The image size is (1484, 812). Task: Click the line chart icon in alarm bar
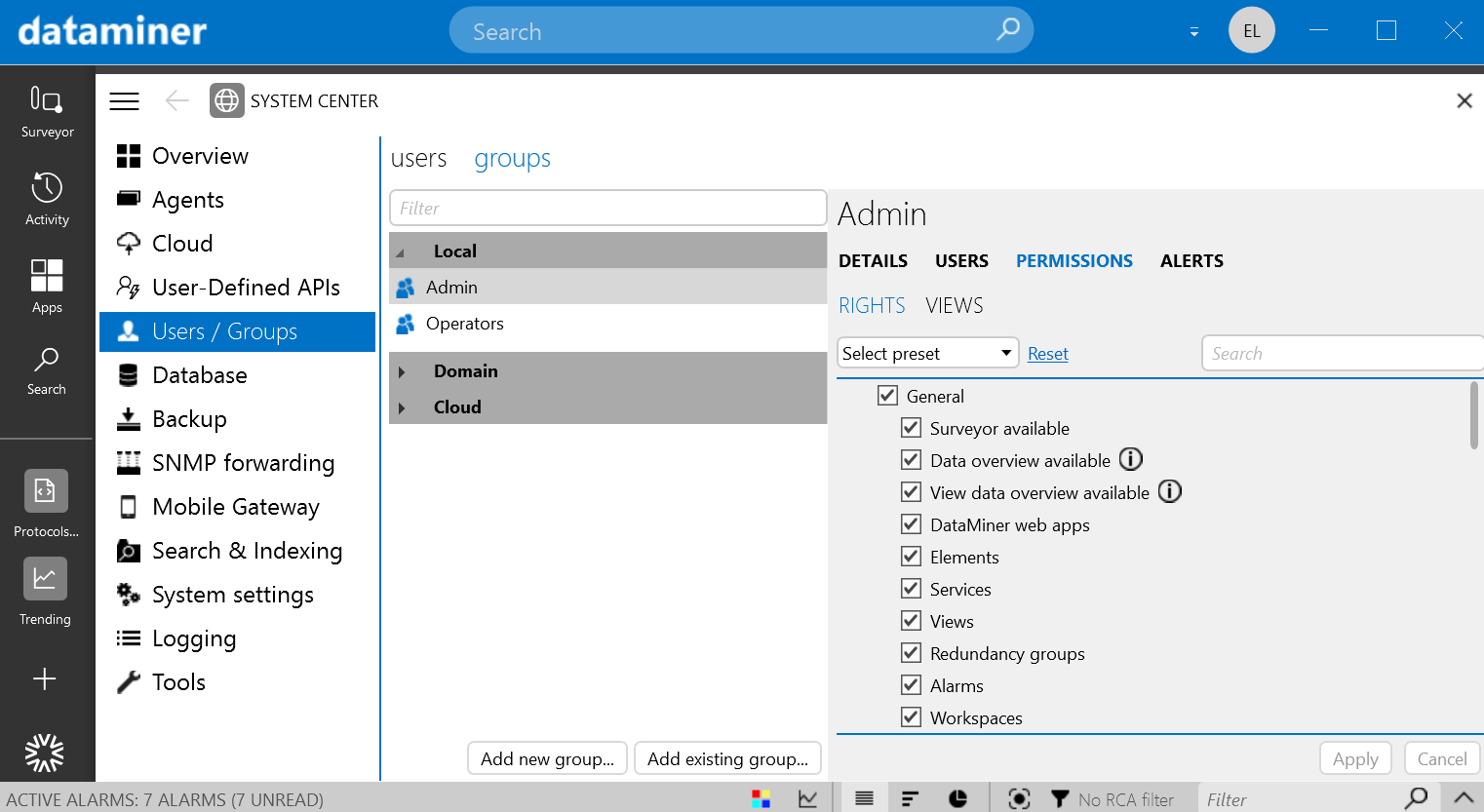point(808,799)
